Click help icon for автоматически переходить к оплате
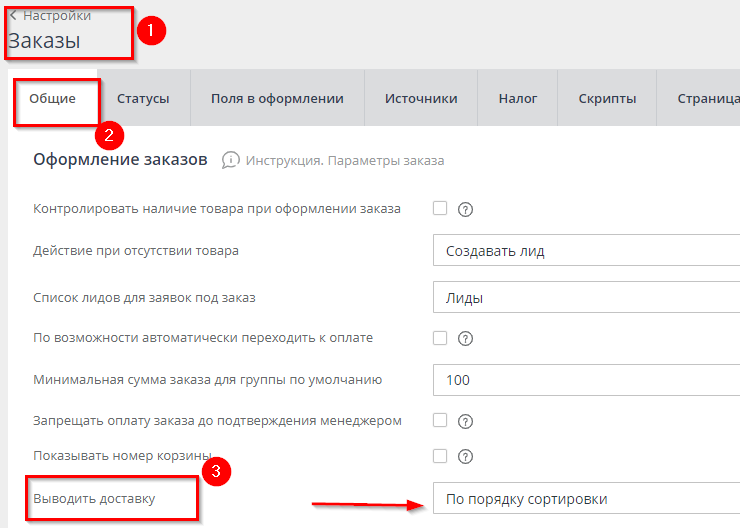The image size is (740, 528). (464, 338)
